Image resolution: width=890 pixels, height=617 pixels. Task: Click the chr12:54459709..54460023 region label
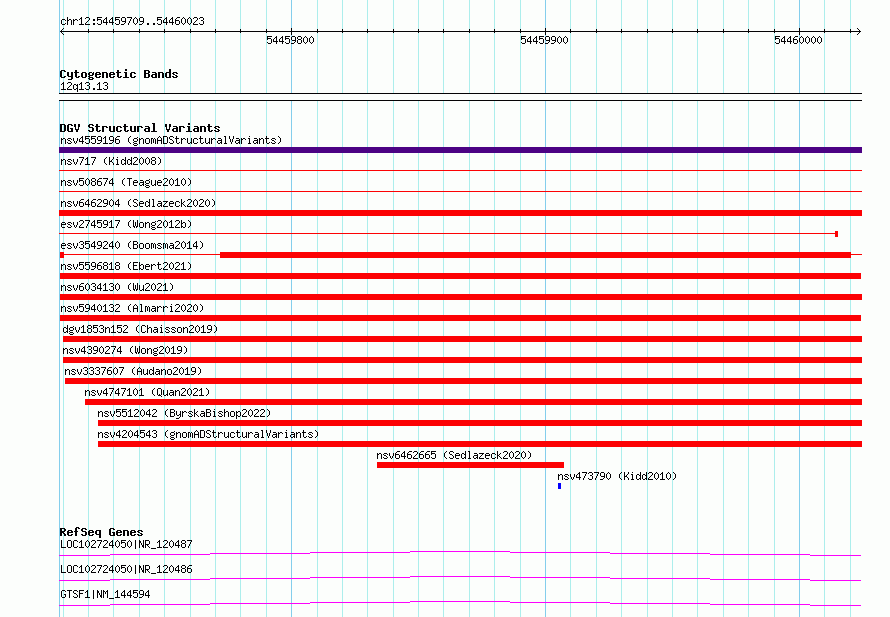(132, 22)
